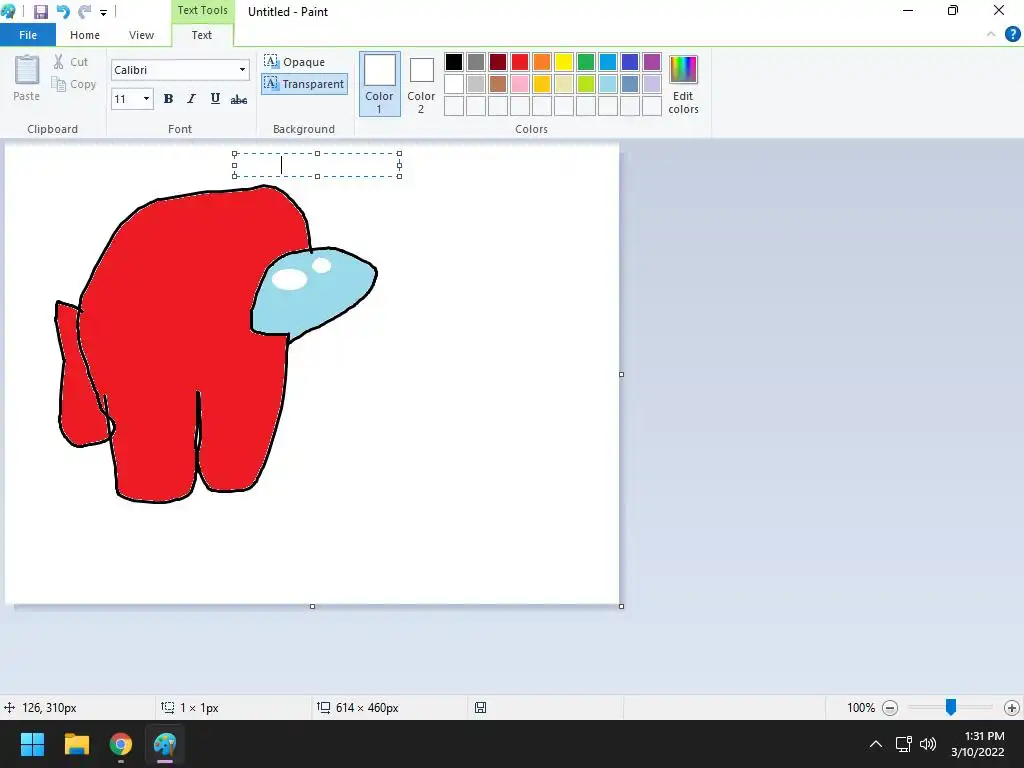This screenshot has width=1024, height=768.
Task: Click the Undo arrow in the title bar
Action: [63, 12]
